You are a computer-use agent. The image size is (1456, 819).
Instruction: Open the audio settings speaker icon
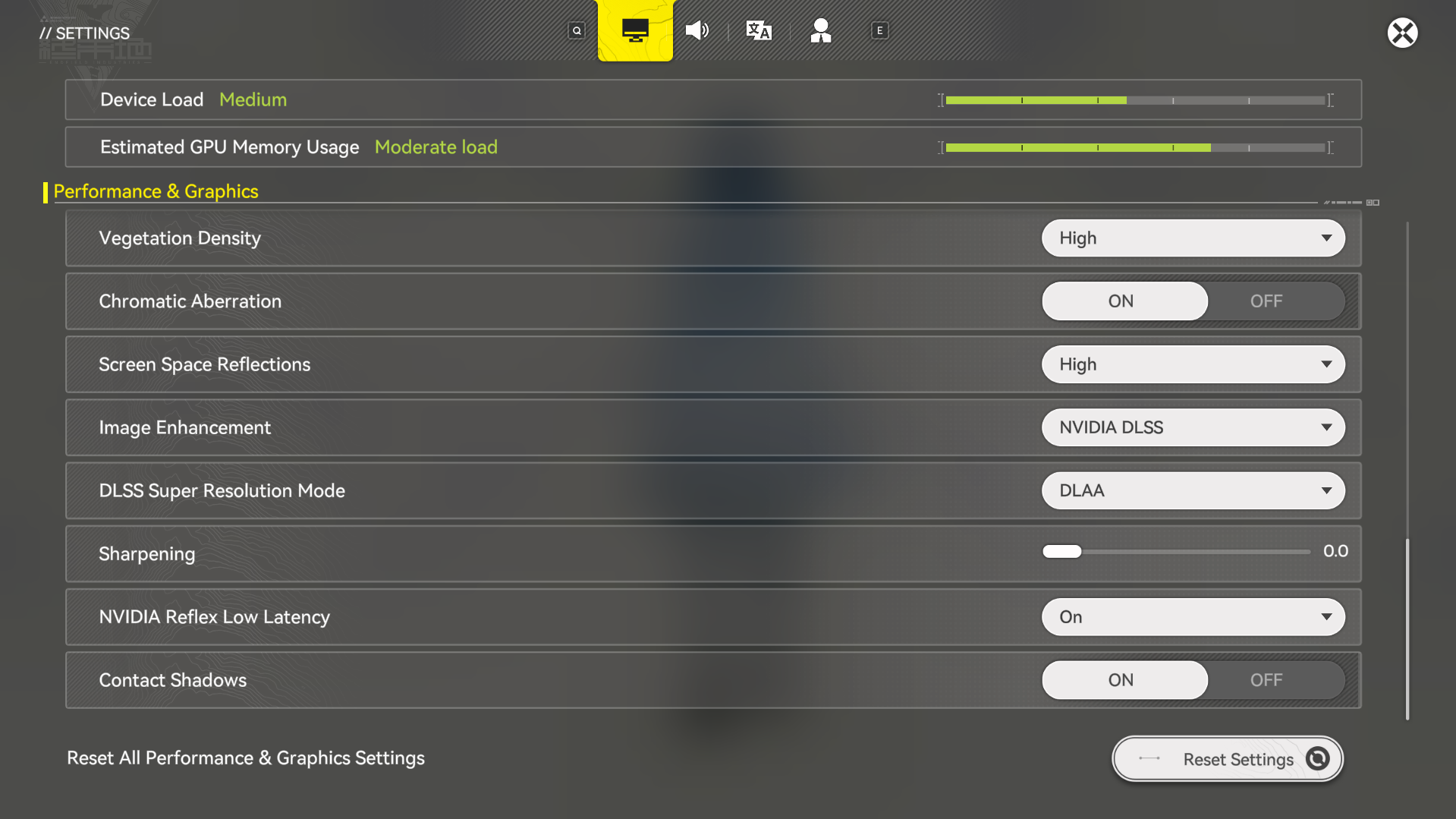pos(697,30)
